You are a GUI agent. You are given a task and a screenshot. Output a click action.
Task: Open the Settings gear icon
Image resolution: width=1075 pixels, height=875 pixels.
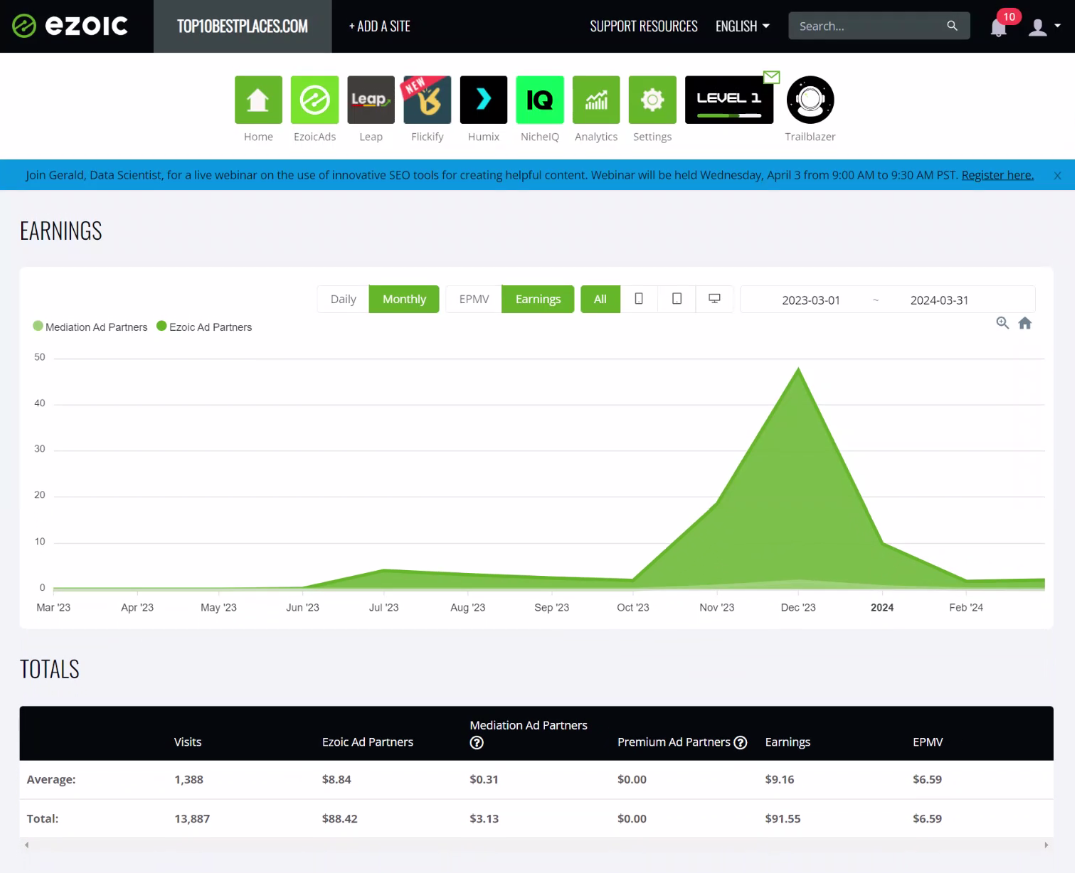[x=653, y=100]
